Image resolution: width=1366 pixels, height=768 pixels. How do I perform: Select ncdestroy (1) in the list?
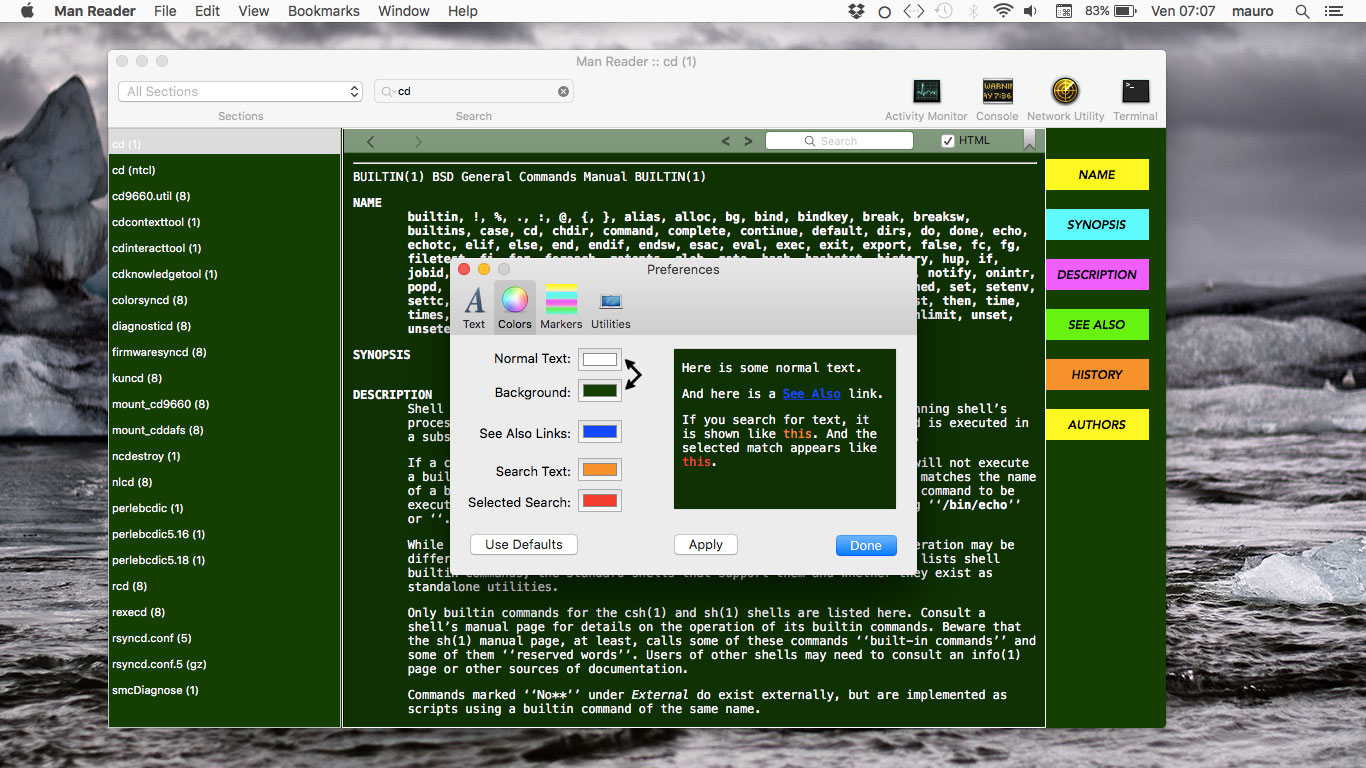click(225, 456)
